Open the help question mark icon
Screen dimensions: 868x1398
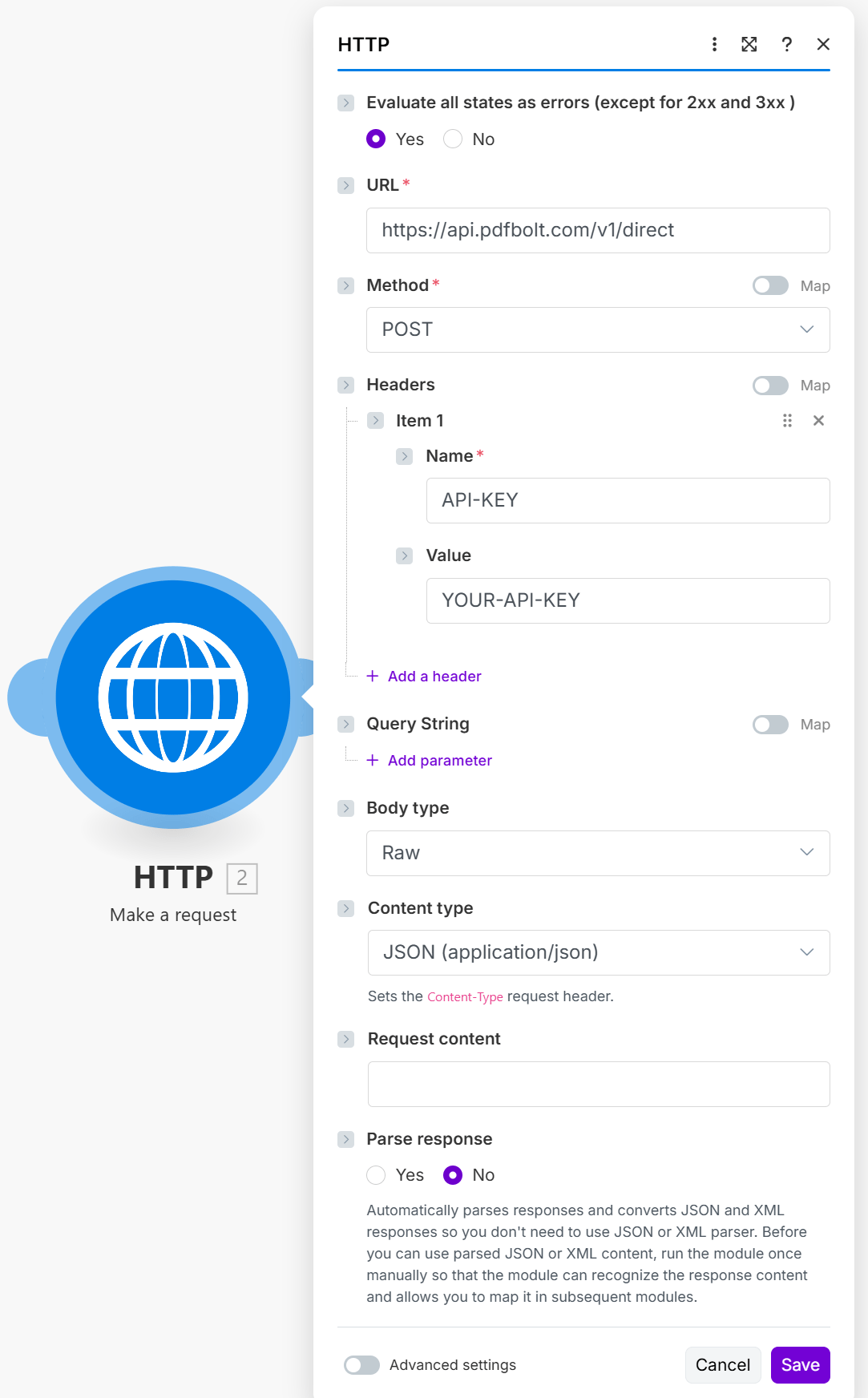[787, 44]
